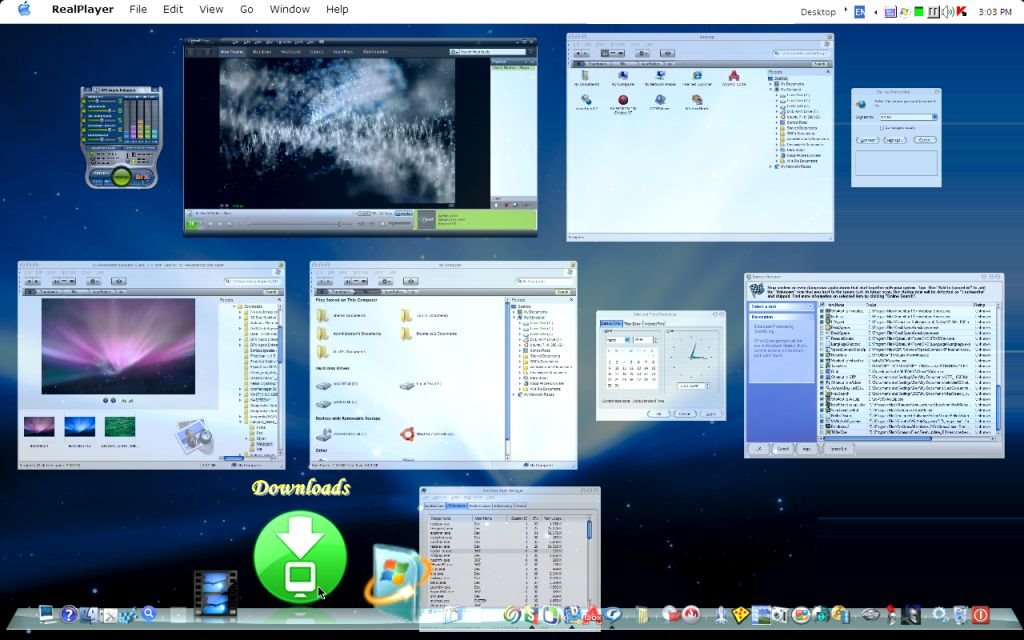Open the blue question mark help icon
The height and width of the screenshot is (640, 1024).
tap(69, 615)
